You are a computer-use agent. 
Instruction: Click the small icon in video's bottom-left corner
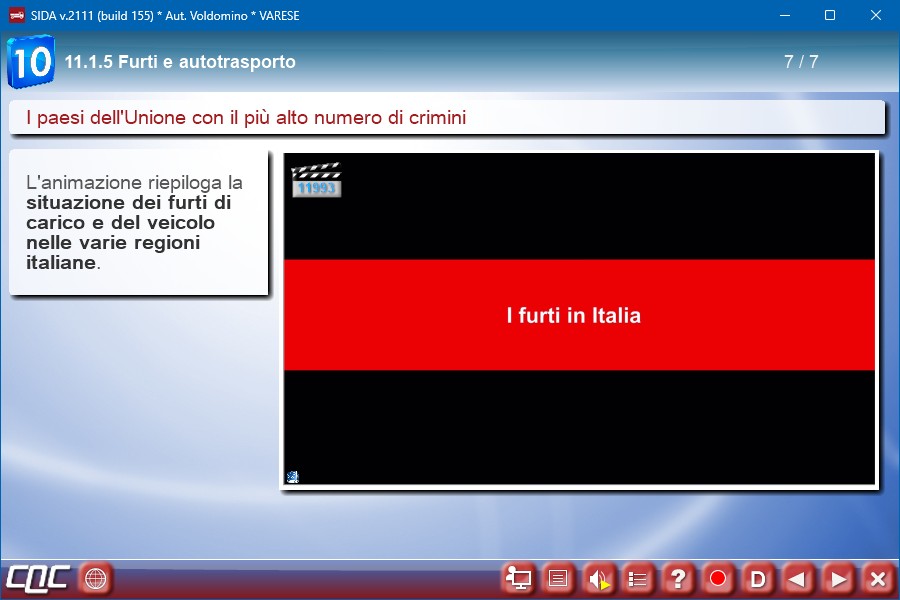pyautogui.click(x=293, y=477)
